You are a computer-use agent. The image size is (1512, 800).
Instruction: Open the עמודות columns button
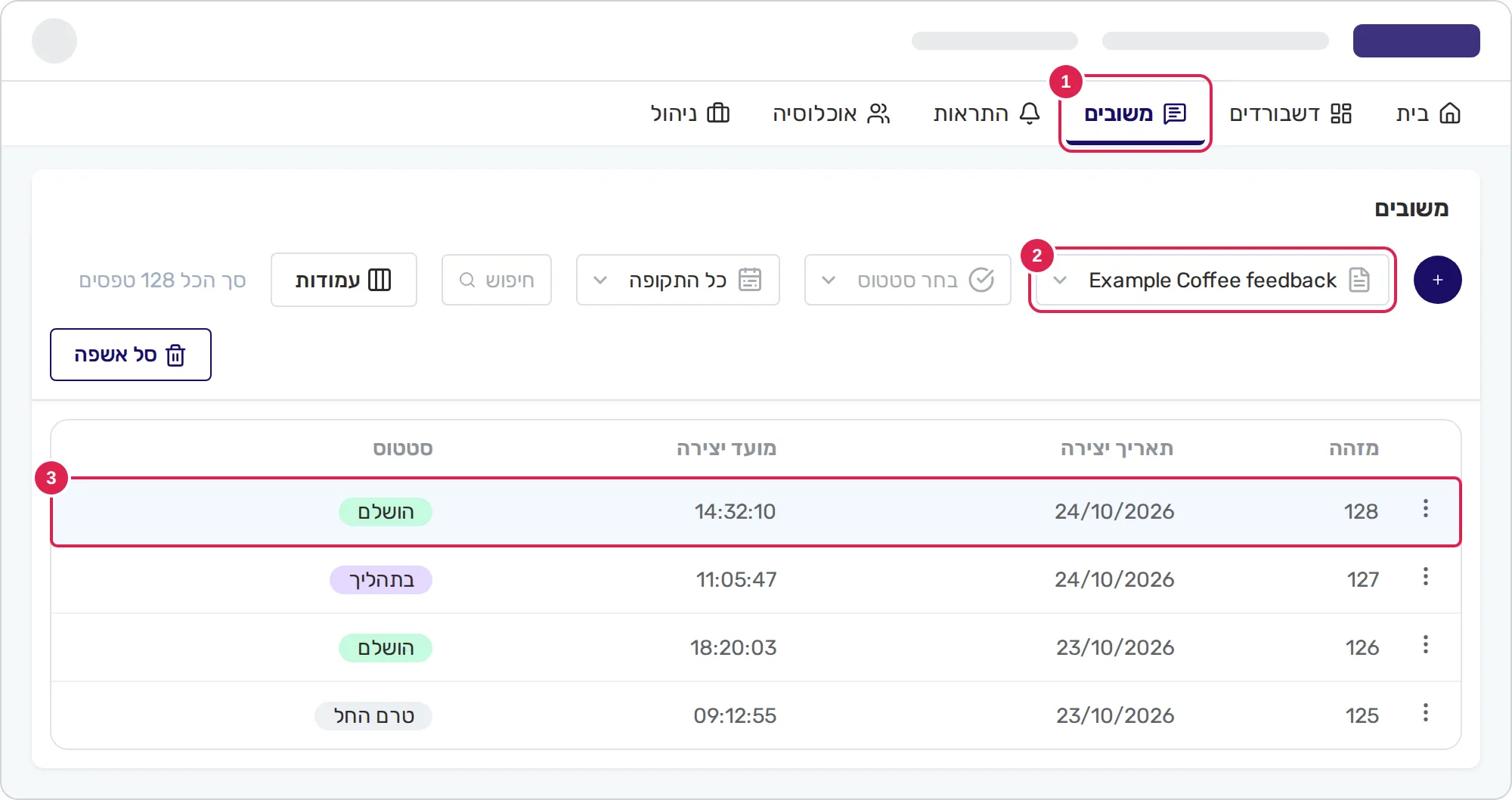click(343, 280)
